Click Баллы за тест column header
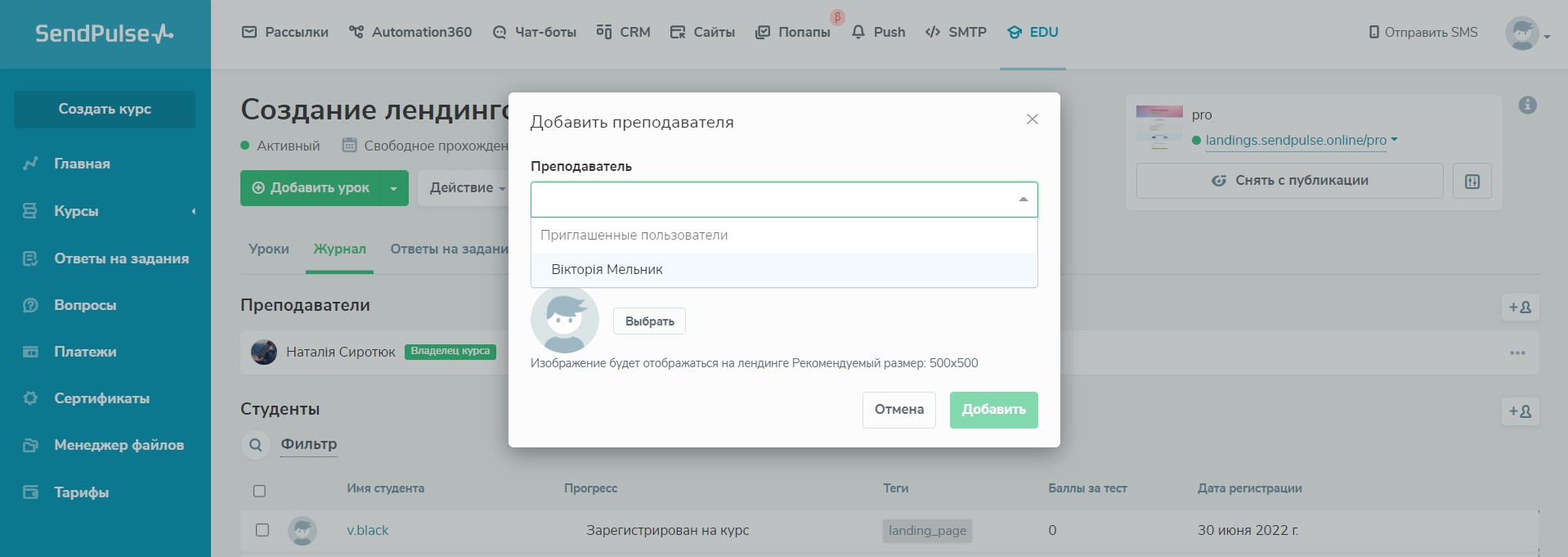1568x557 pixels. point(1087,488)
